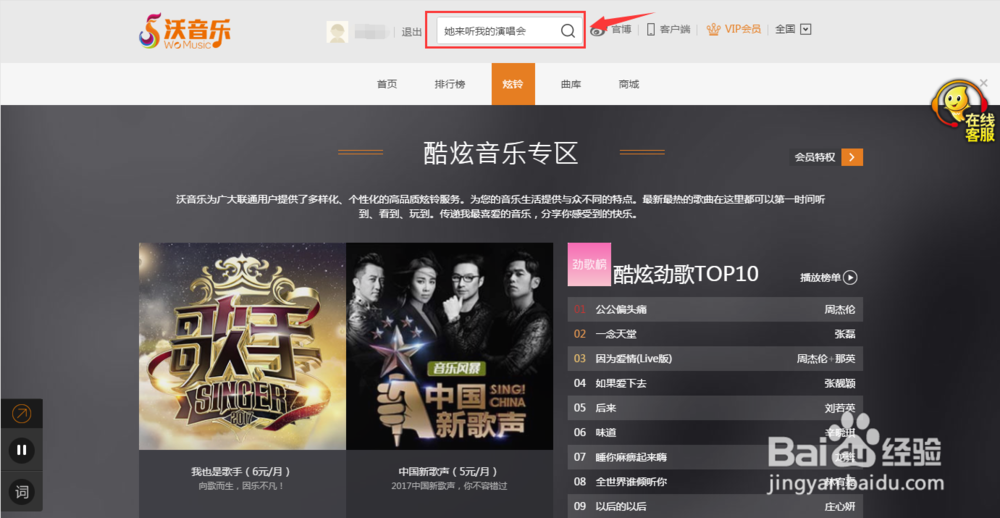This screenshot has height=518, width=1000.
Task: Click artist 张靓颖
Action: point(840,383)
